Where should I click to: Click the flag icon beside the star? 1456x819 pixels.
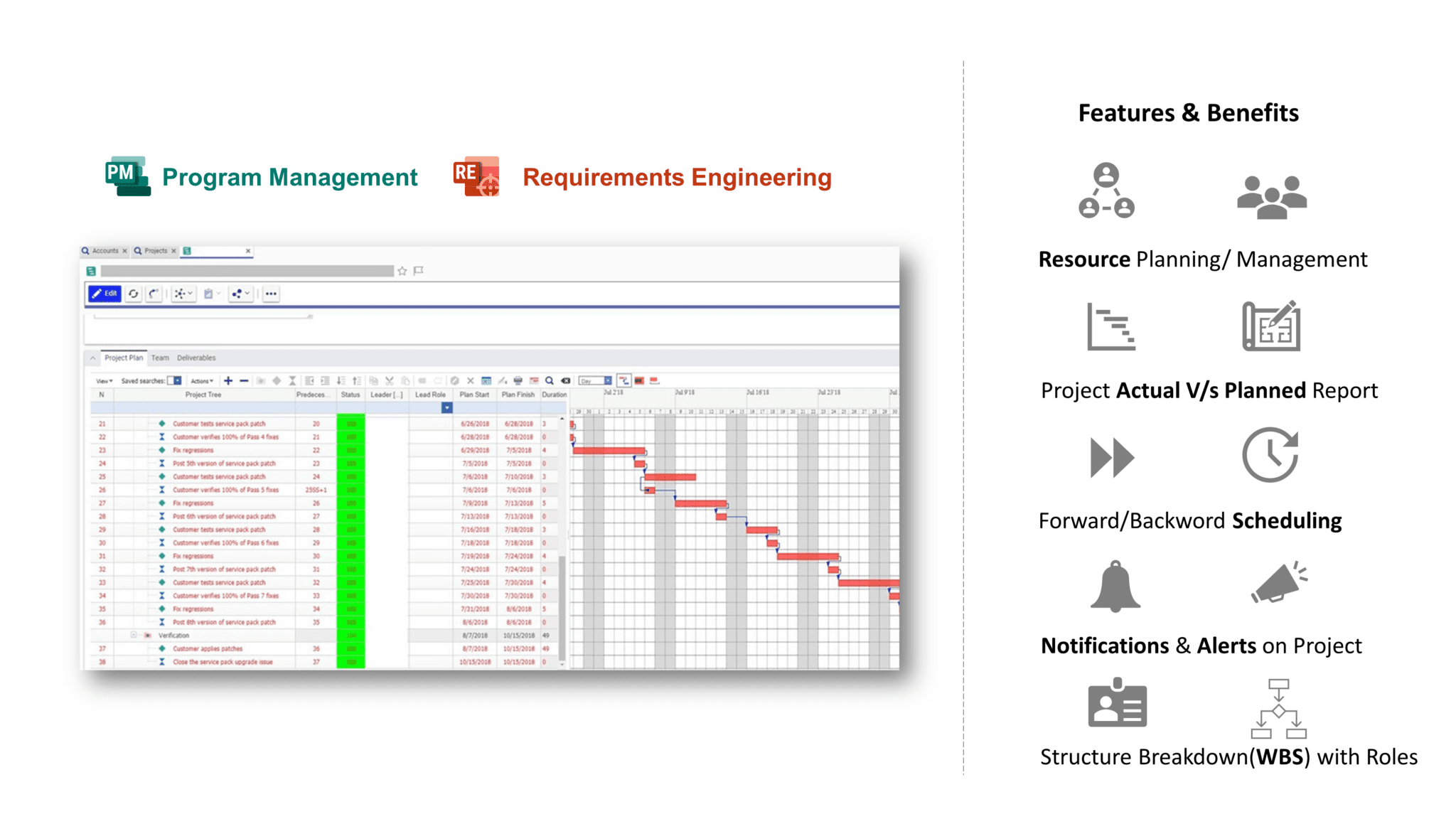[x=419, y=271]
